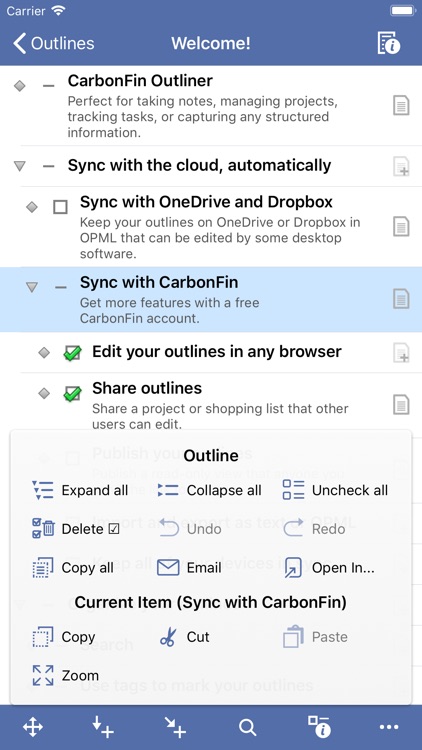The image size is (422, 750).
Task: Tap Edit your outlines in any browser text
Action: click(217, 352)
